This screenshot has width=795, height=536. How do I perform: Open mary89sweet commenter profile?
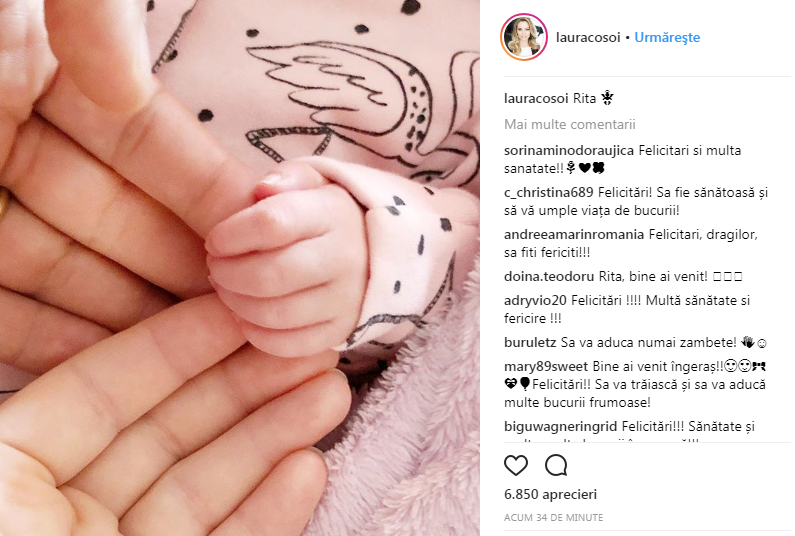[546, 367]
